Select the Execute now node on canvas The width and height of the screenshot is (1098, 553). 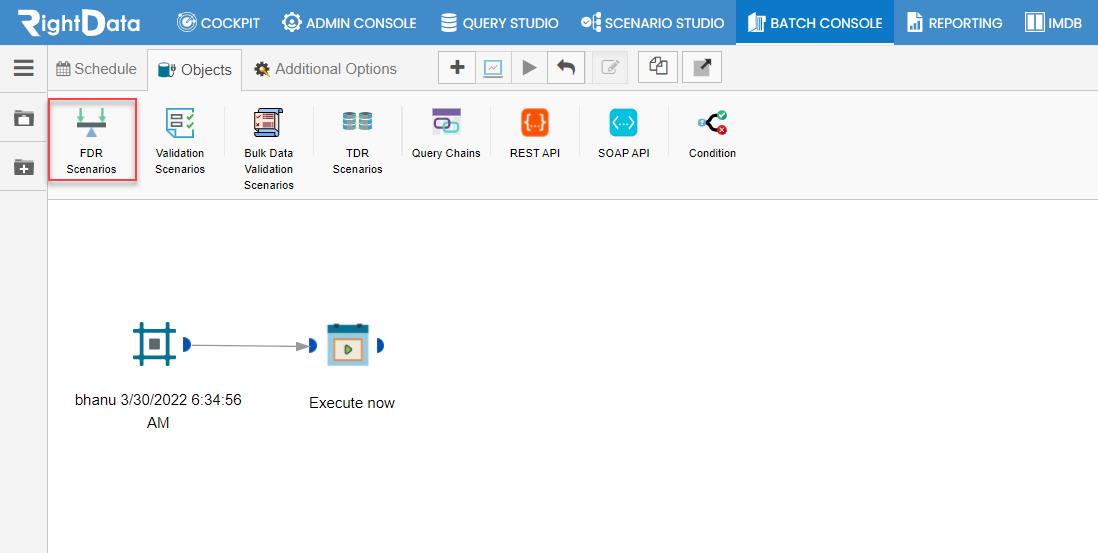[x=348, y=345]
